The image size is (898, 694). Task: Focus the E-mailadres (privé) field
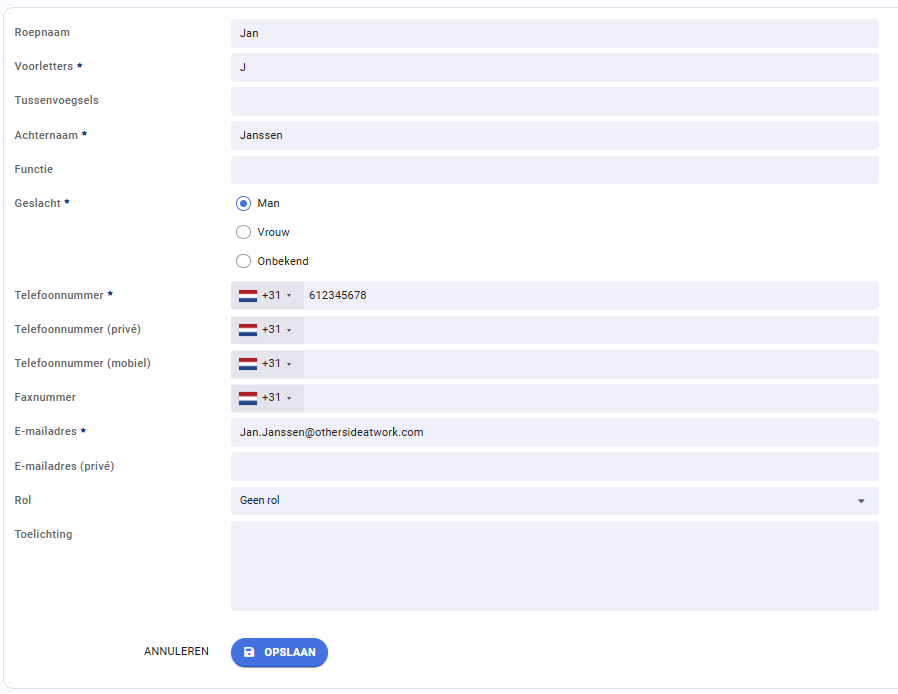554,467
